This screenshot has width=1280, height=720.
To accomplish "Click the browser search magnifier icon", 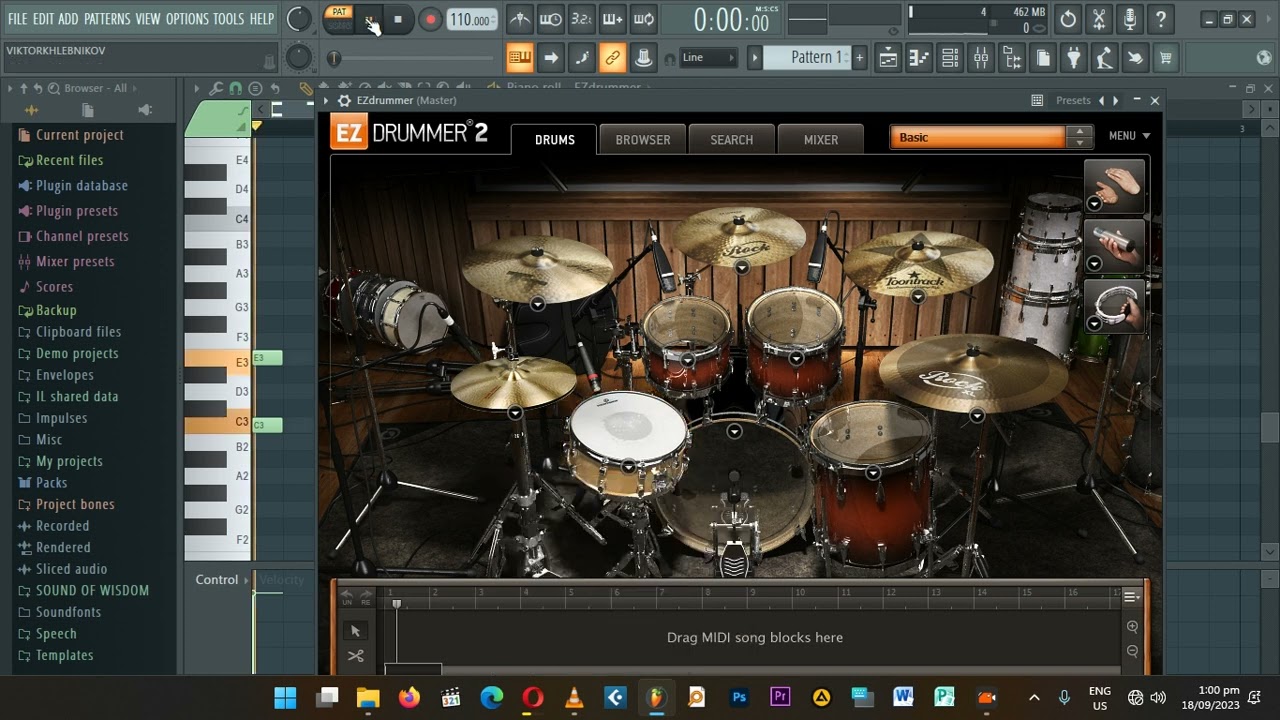I will coord(54,88).
